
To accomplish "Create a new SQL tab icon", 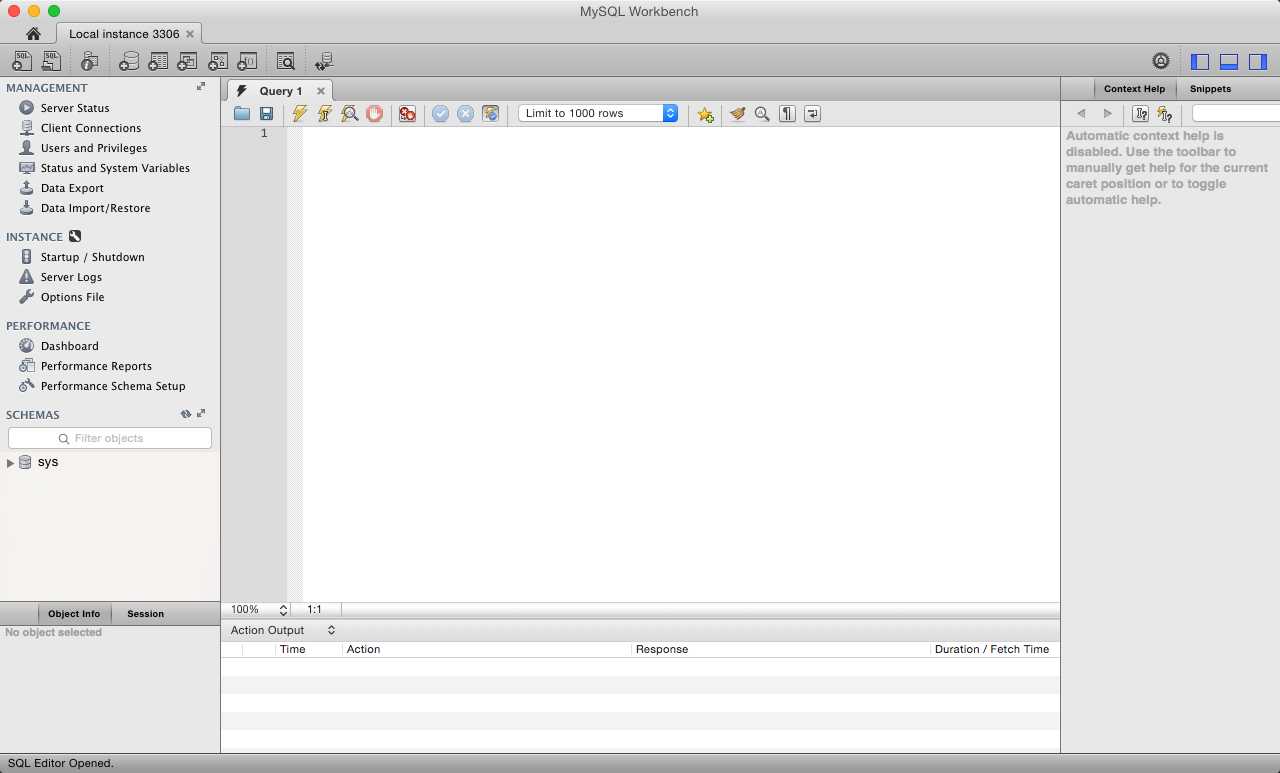I will click(x=22, y=61).
